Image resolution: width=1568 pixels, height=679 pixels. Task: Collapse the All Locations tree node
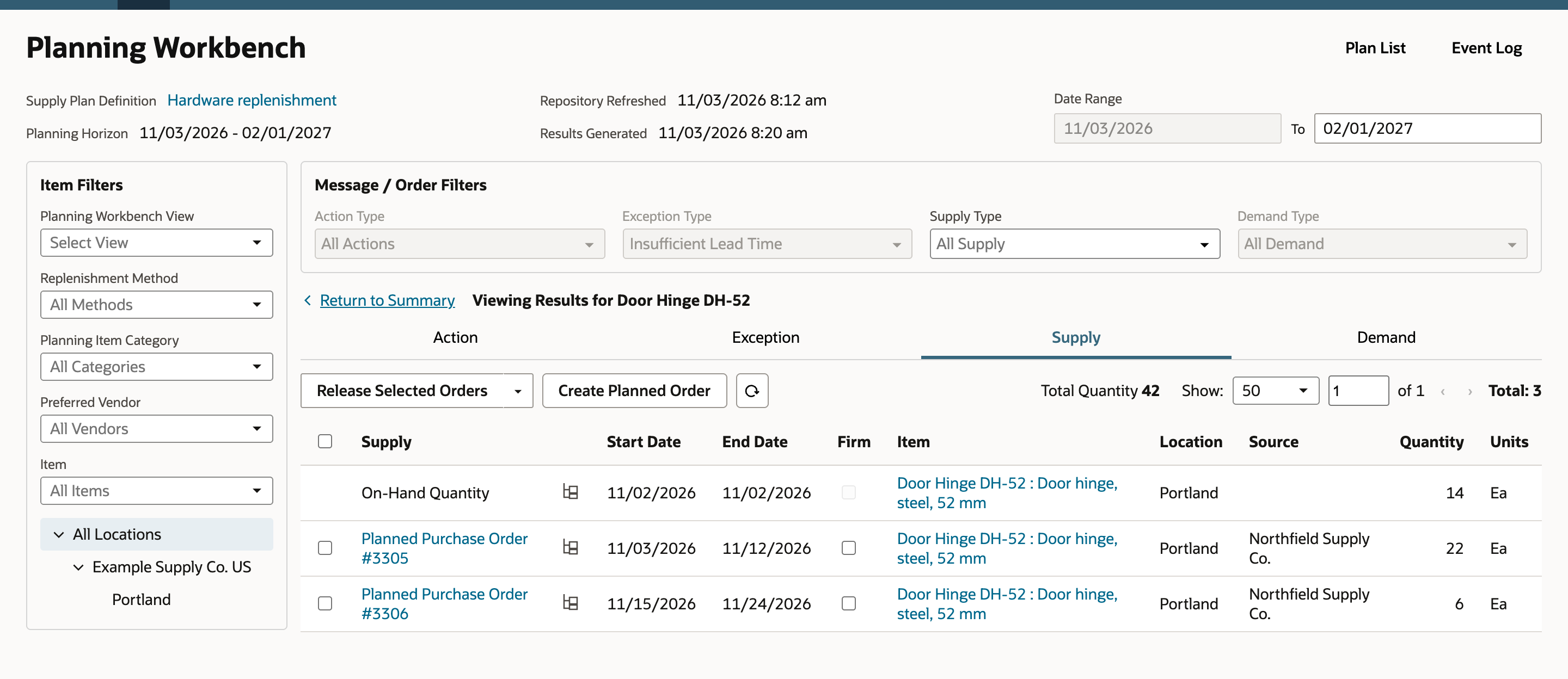pyautogui.click(x=59, y=534)
